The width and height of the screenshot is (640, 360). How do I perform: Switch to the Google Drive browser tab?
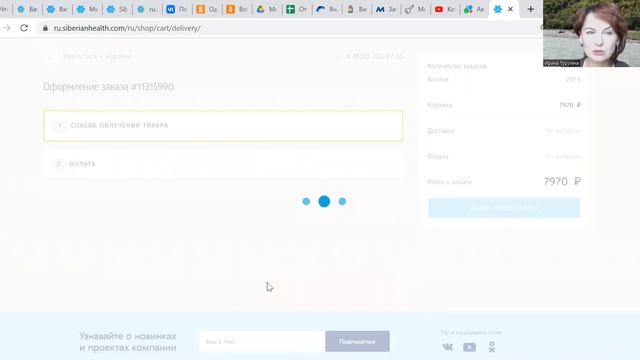click(267, 9)
